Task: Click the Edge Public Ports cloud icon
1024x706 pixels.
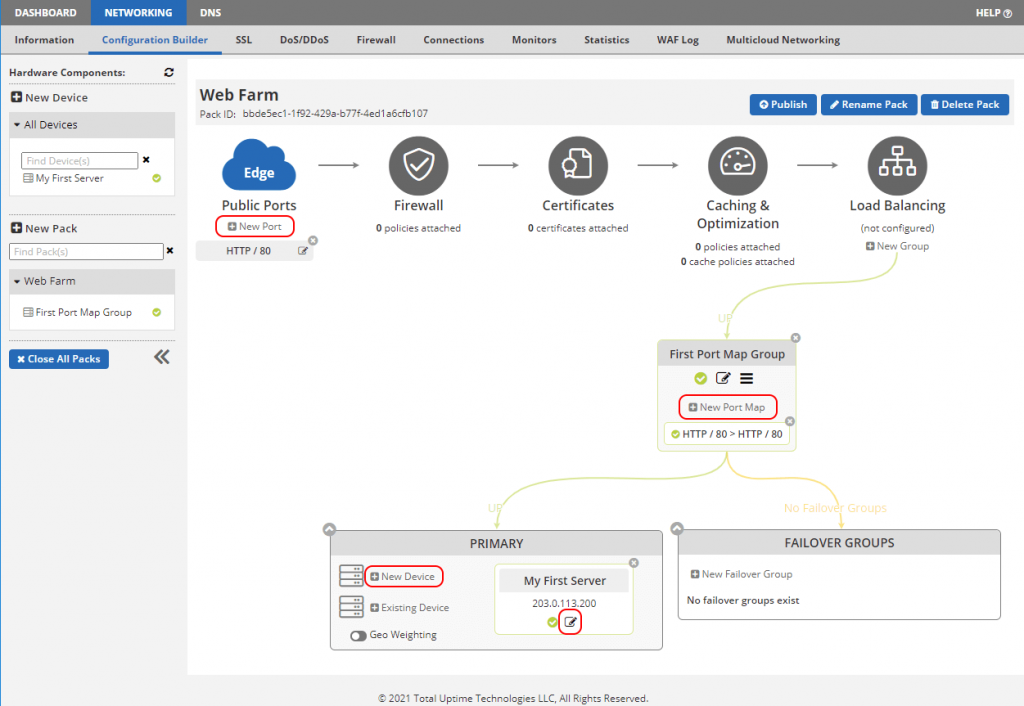Action: (x=258, y=165)
